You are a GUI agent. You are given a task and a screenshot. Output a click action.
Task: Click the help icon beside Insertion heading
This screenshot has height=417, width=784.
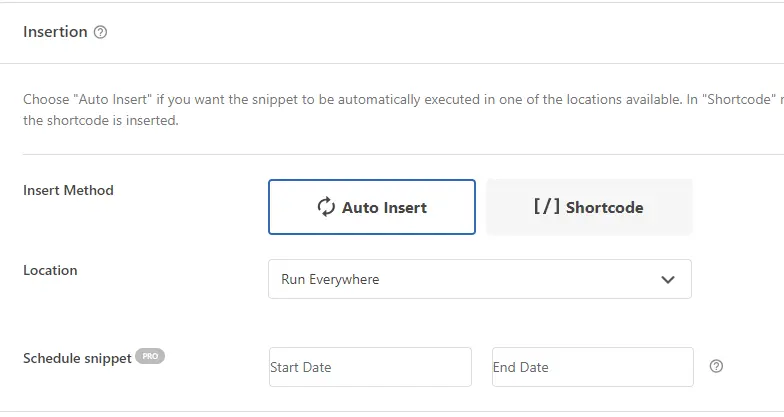pyautogui.click(x=100, y=32)
